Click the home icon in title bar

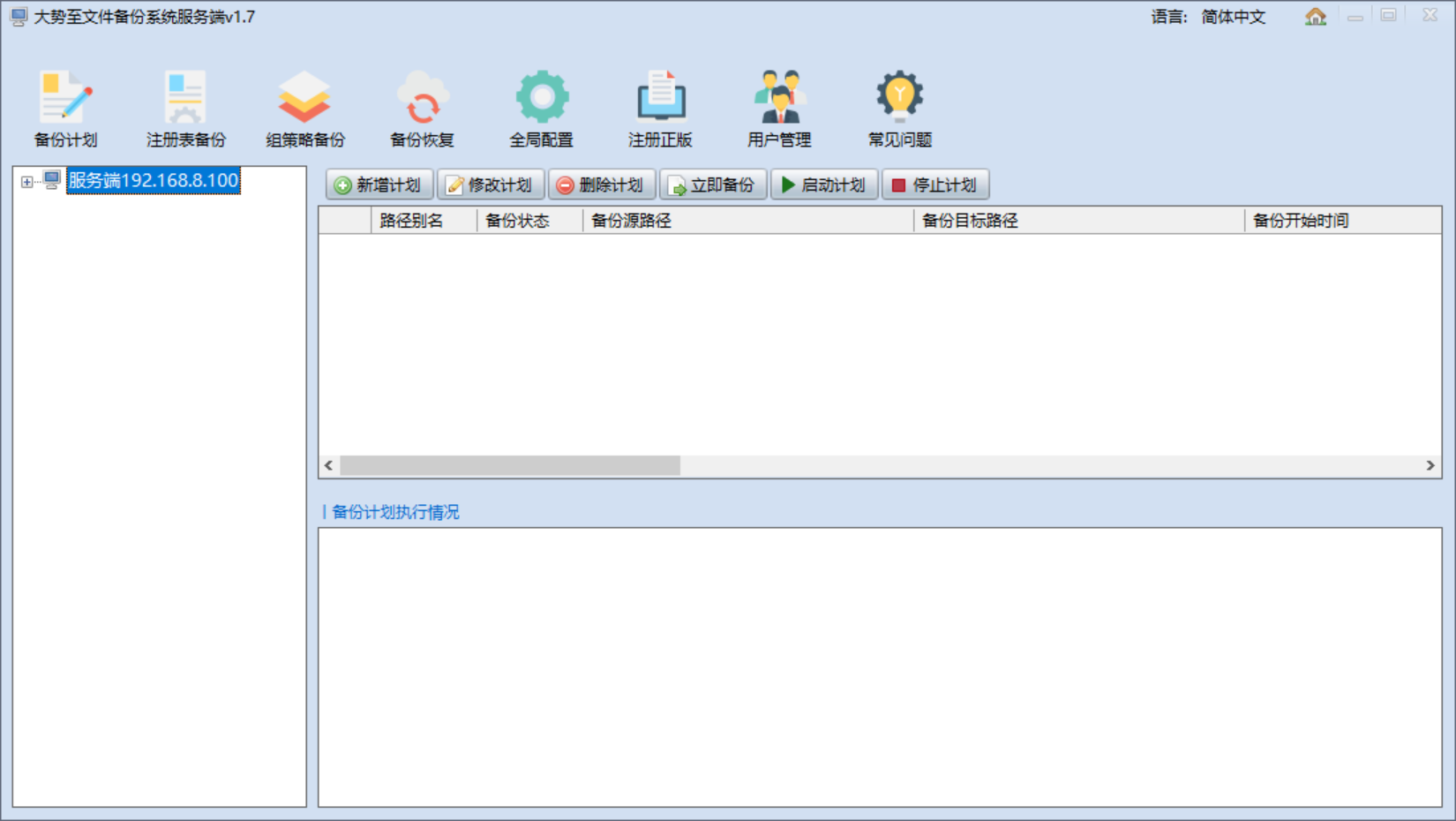coord(1315,17)
